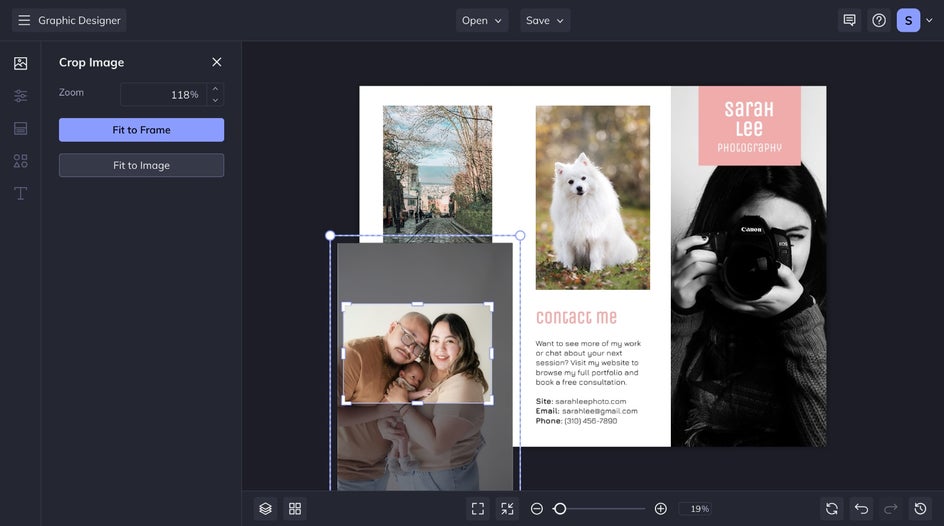The height and width of the screenshot is (526, 944).
Task: Click the top-right round image handle
Action: click(x=520, y=235)
